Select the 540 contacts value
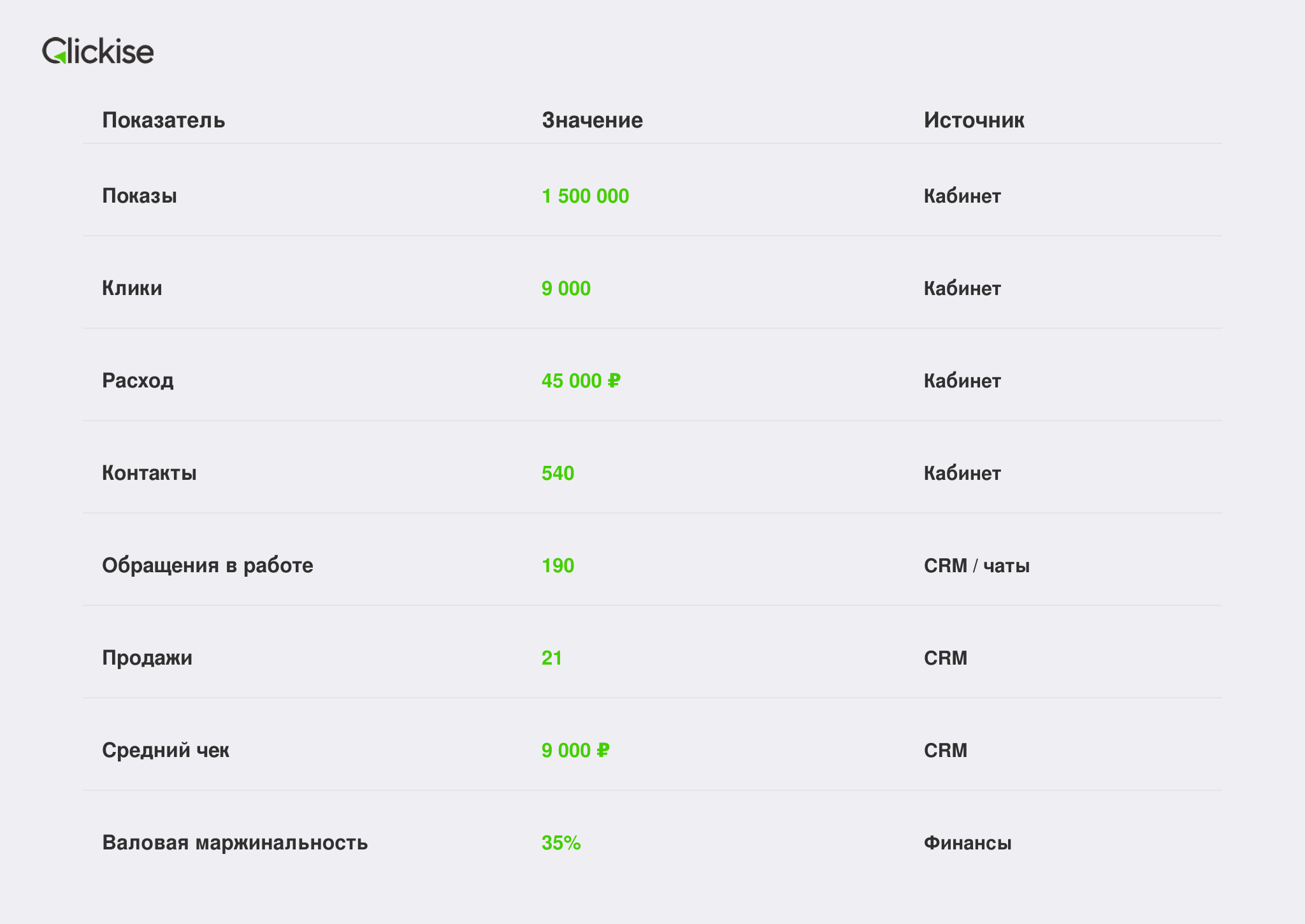The width and height of the screenshot is (1305, 924). 558,473
